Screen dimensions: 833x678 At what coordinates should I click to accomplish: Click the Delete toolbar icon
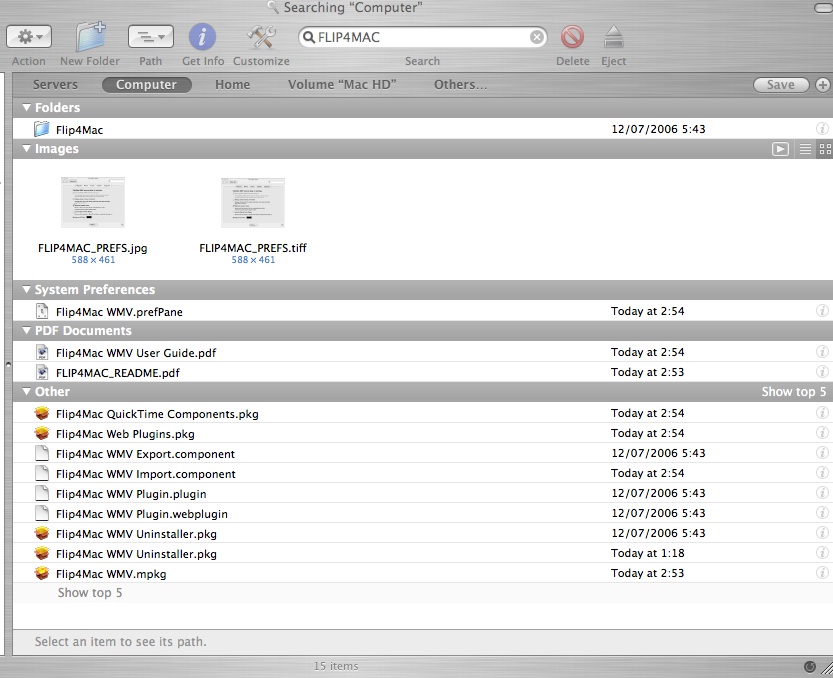coord(573,37)
